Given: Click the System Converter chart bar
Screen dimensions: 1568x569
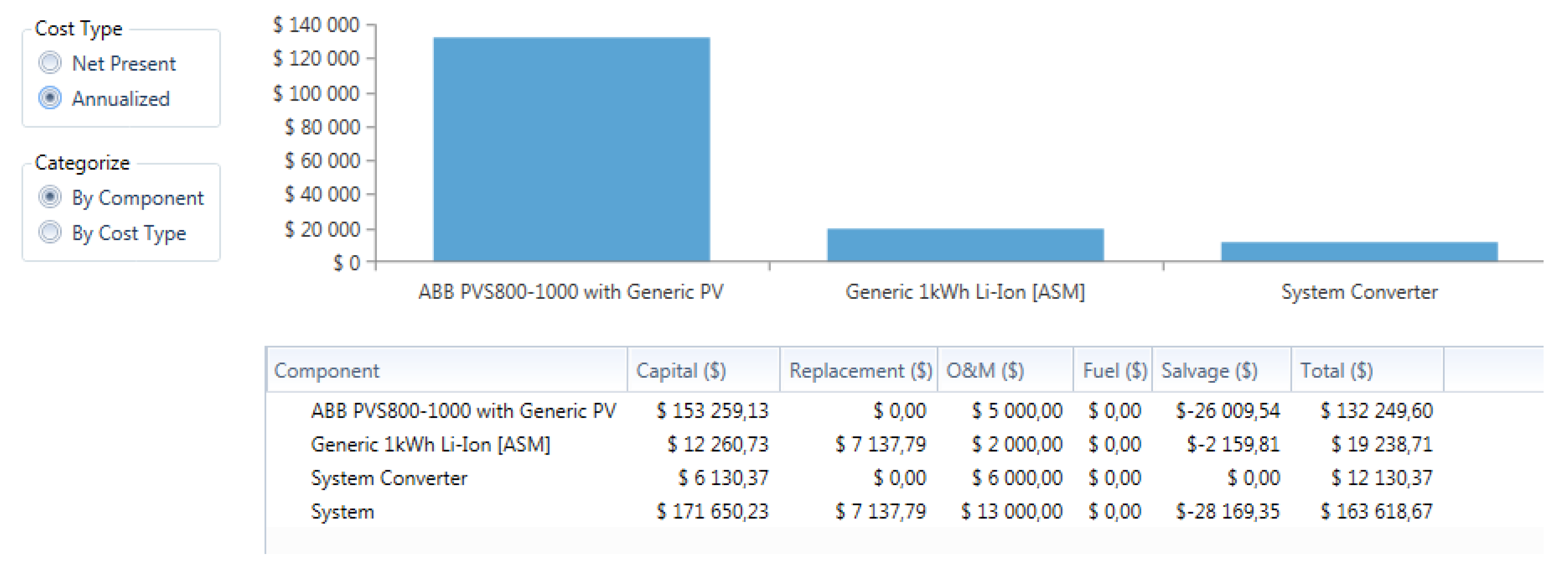Looking at the screenshot, I should [x=1359, y=251].
